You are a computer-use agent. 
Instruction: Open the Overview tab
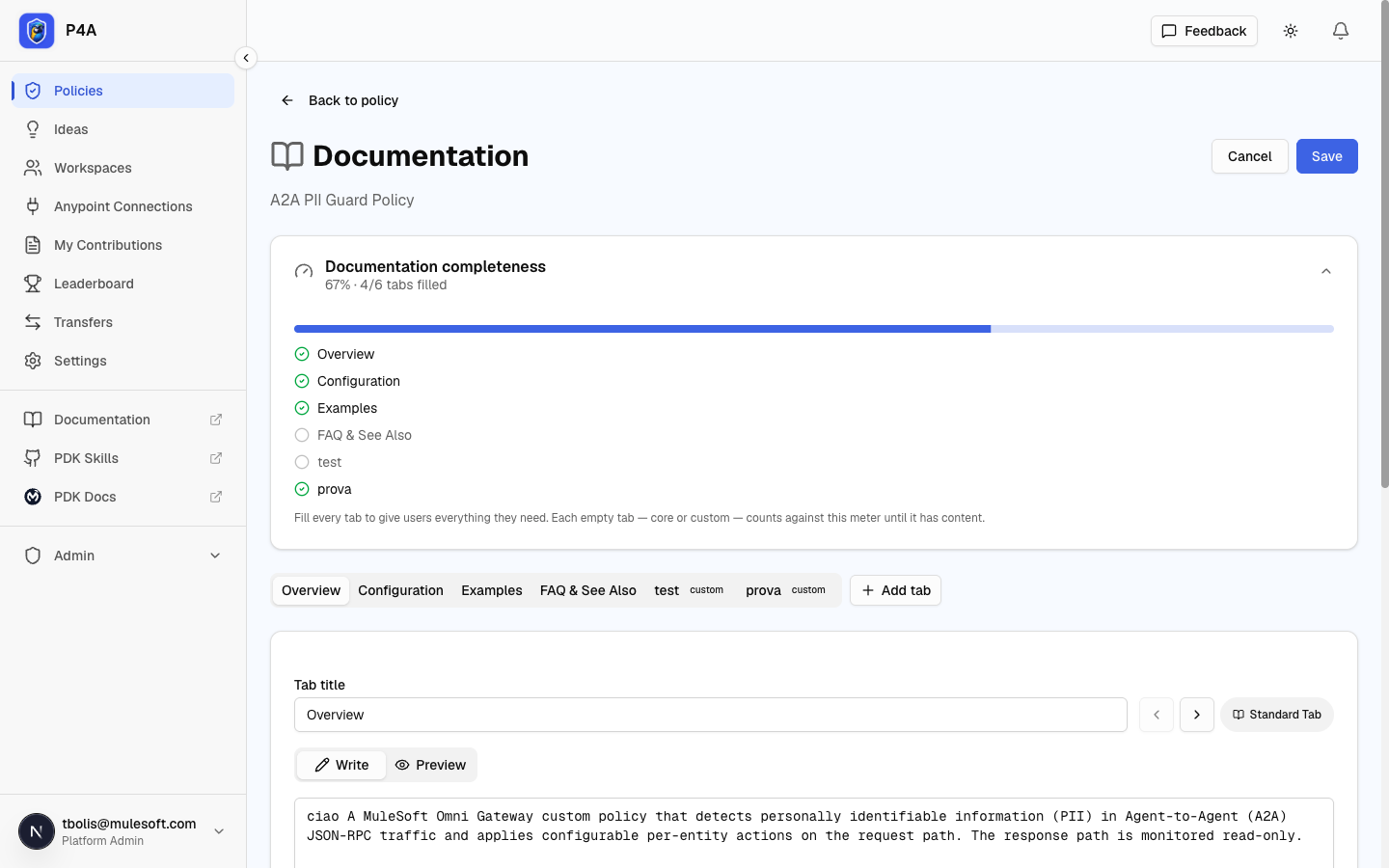[311, 590]
